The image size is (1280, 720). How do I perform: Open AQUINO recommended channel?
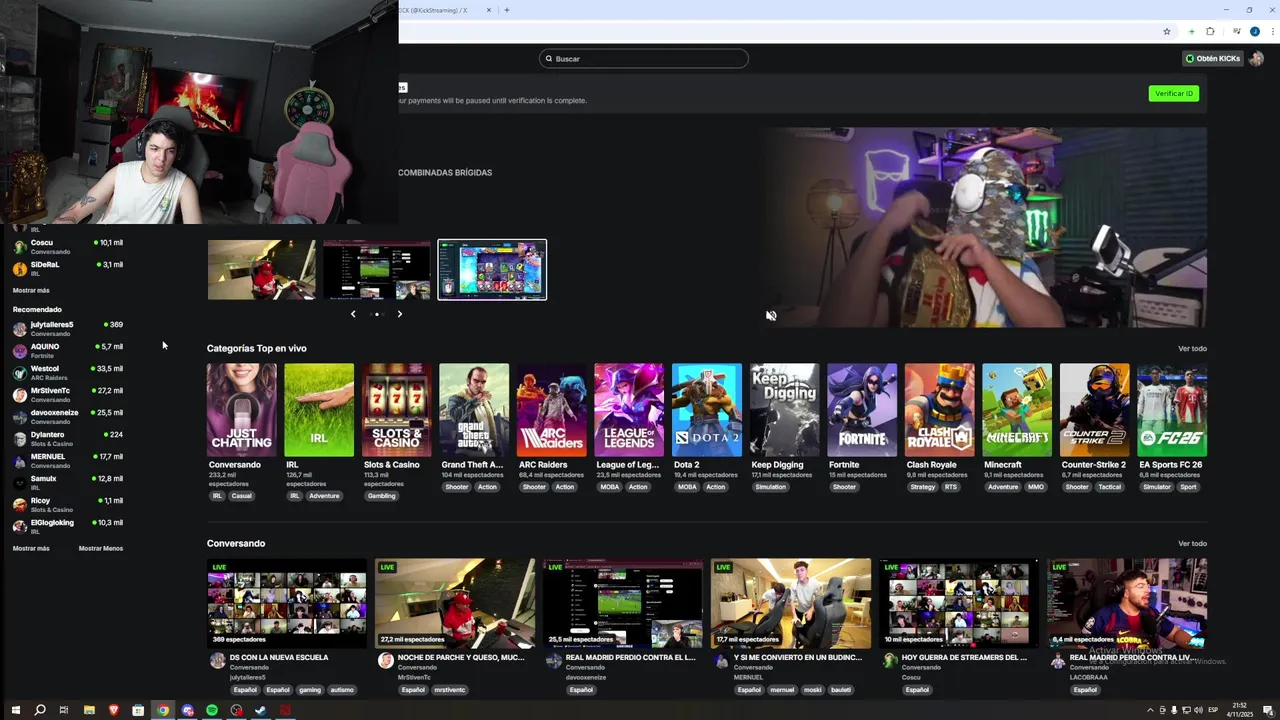(x=68, y=350)
